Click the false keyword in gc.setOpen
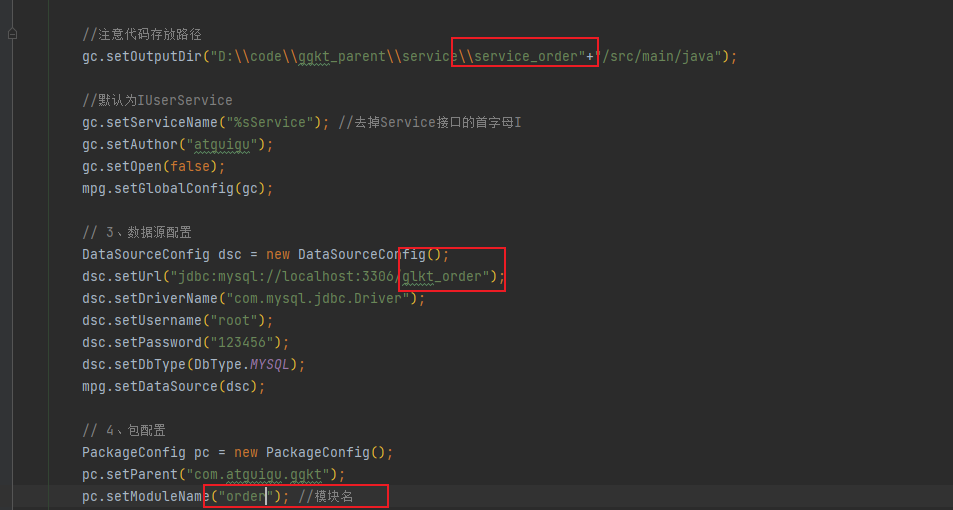The image size is (953, 510). pos(190,167)
